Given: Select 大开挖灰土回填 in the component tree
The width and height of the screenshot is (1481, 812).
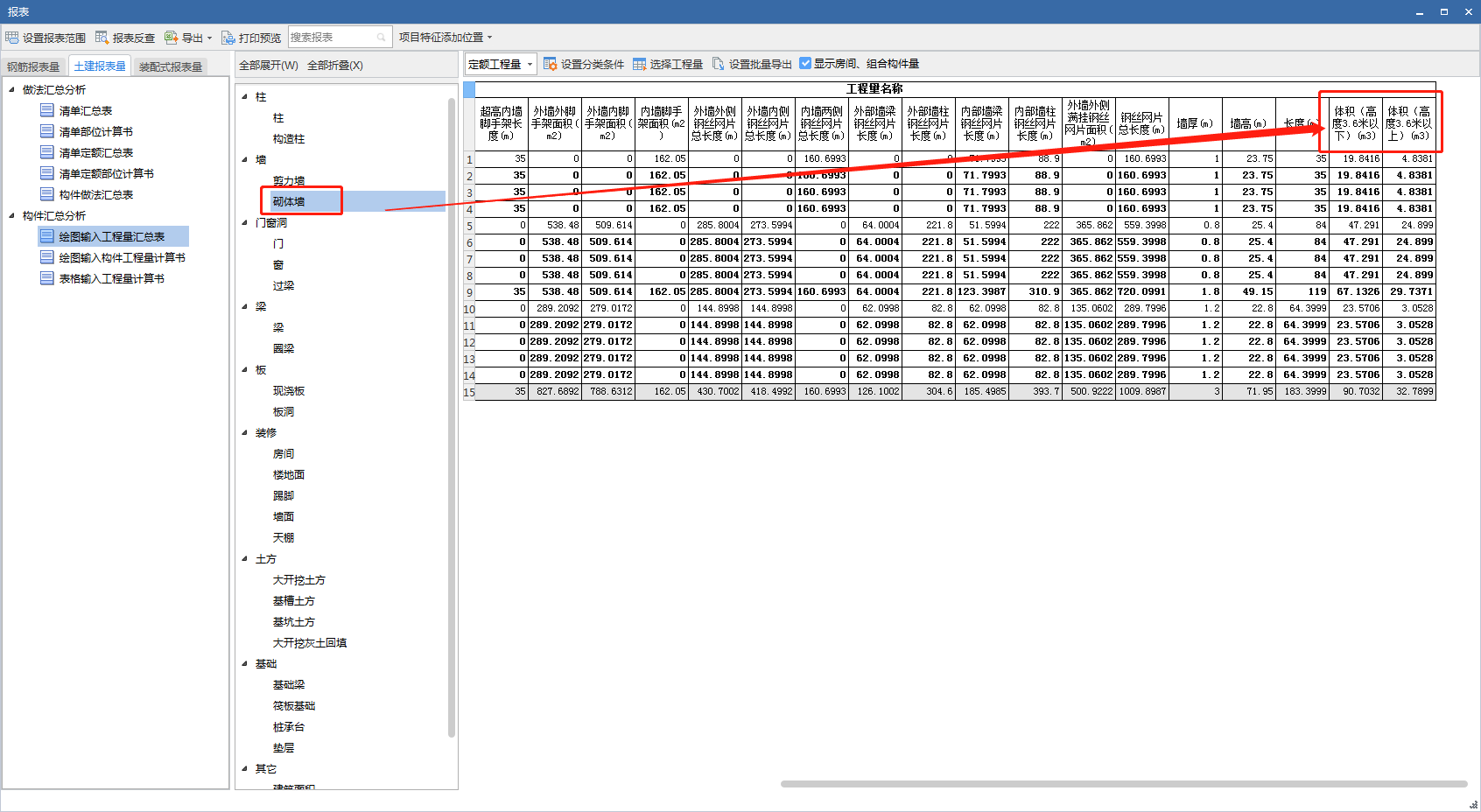Looking at the screenshot, I should coord(310,643).
